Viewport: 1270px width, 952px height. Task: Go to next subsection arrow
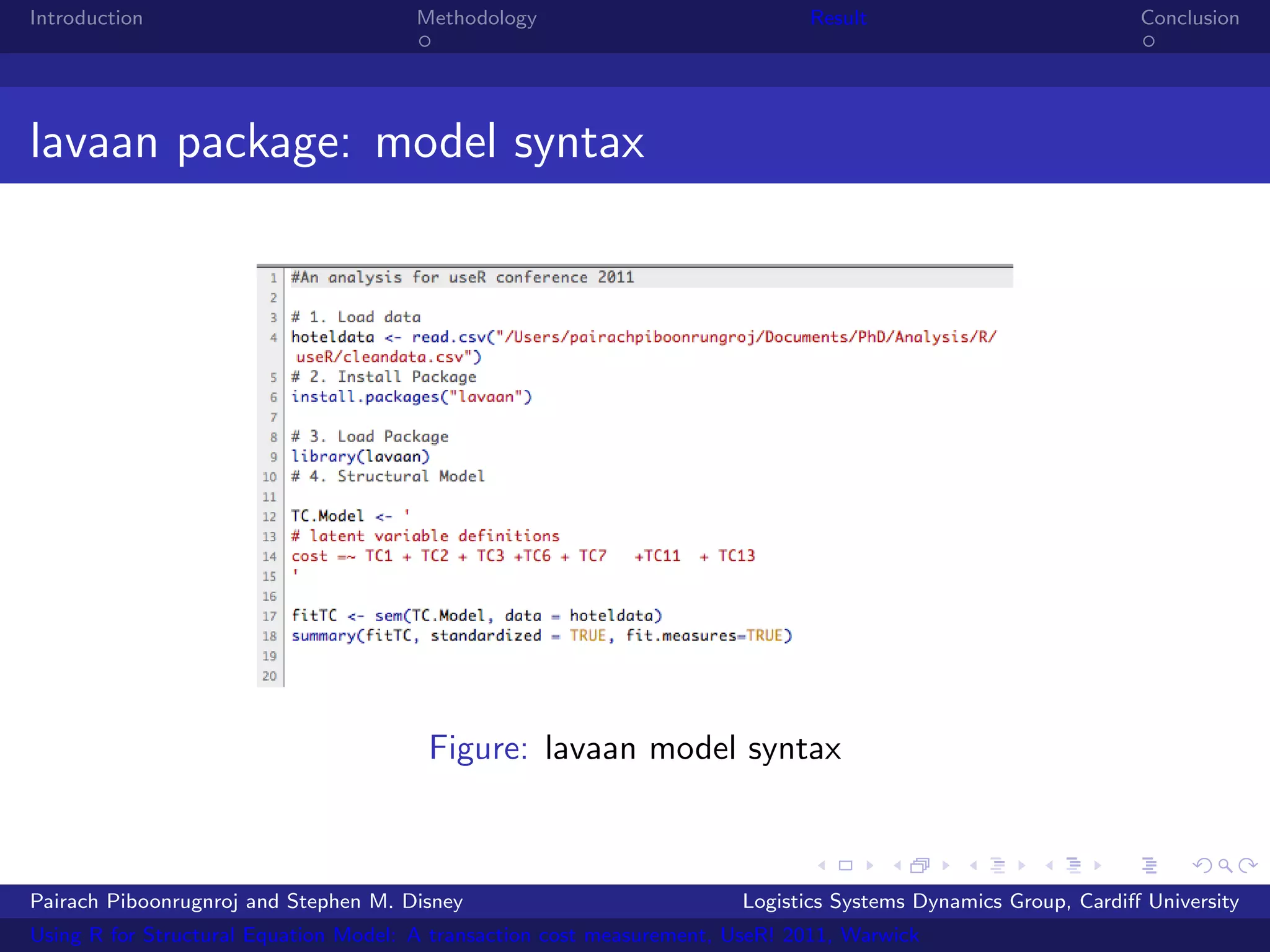(x=1021, y=865)
